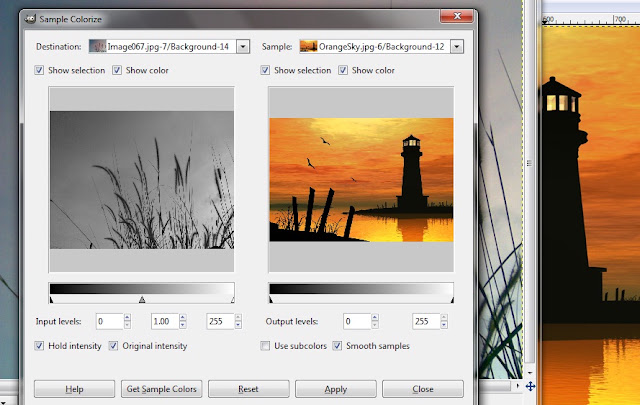The image size is (640, 405).
Task: Uncheck Smooth samples option
Action: (337, 346)
